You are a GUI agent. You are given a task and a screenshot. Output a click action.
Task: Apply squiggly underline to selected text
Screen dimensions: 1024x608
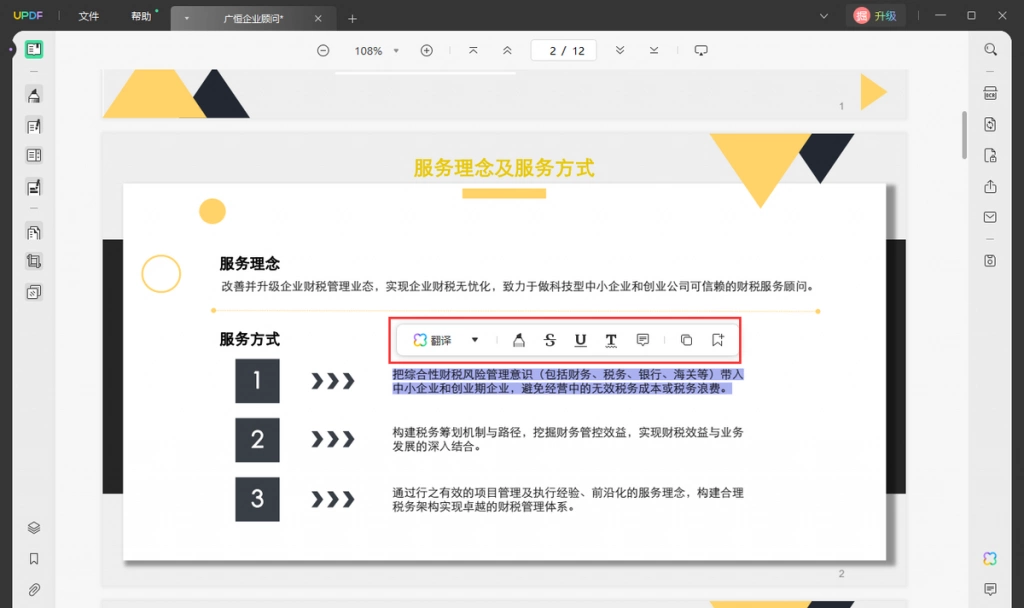[611, 340]
